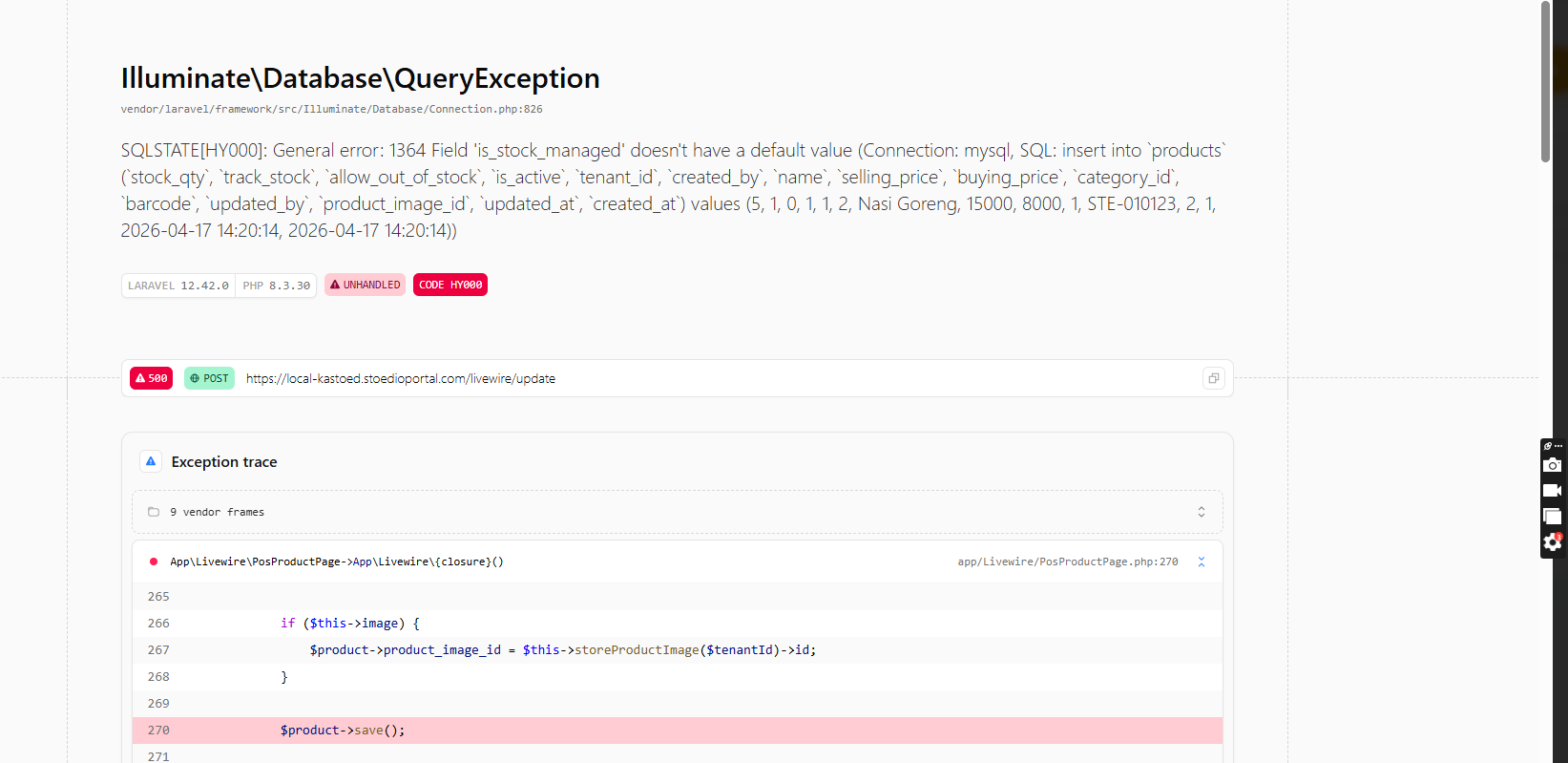1568x763 pixels.
Task: Click the CODE HY000 badge
Action: coord(449,285)
